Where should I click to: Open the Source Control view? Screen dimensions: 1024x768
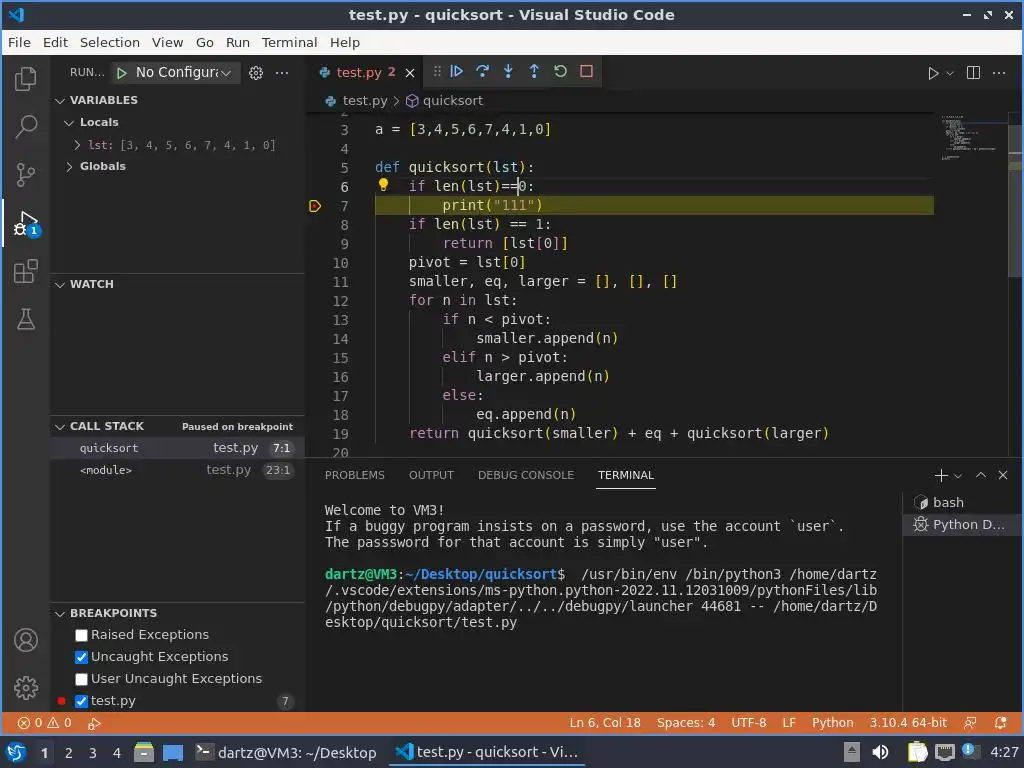(x=25, y=174)
